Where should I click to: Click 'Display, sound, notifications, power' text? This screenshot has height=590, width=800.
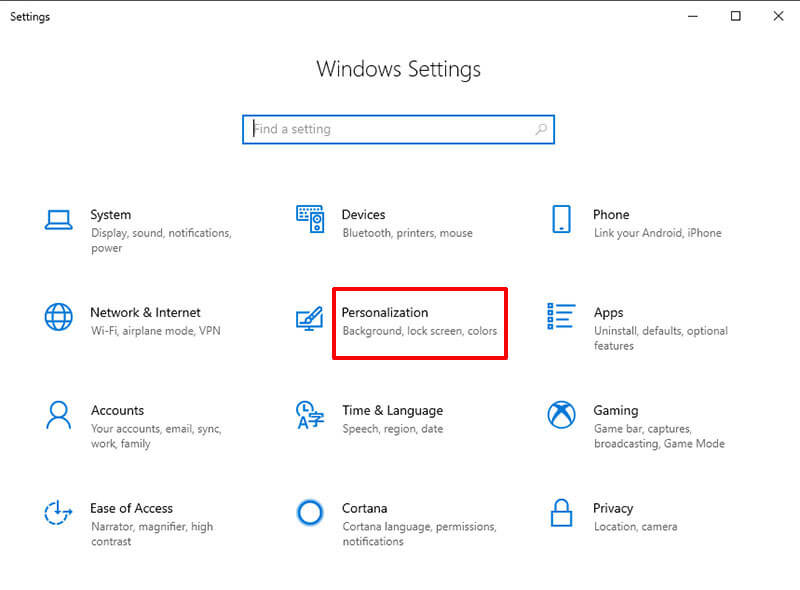161,240
